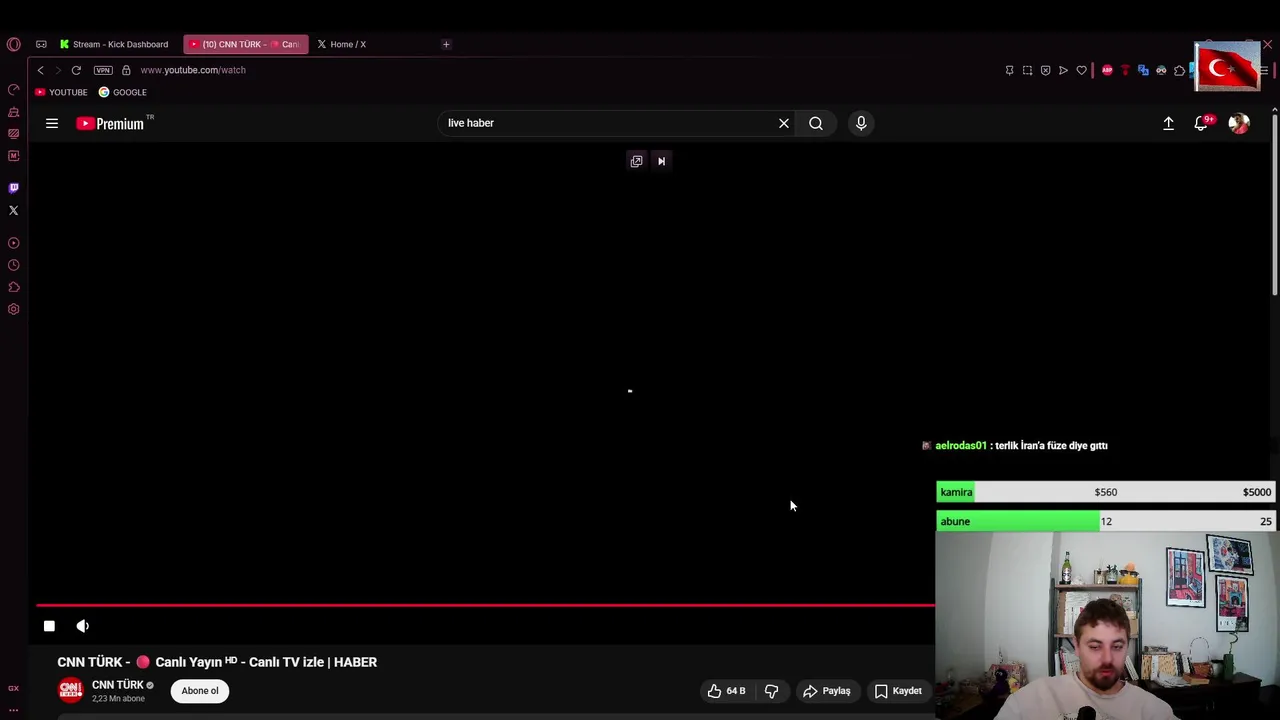Image resolution: width=1280 pixels, height=720 pixels.
Task: Open Extensions cube icon in sidebar
Action: 14,287
